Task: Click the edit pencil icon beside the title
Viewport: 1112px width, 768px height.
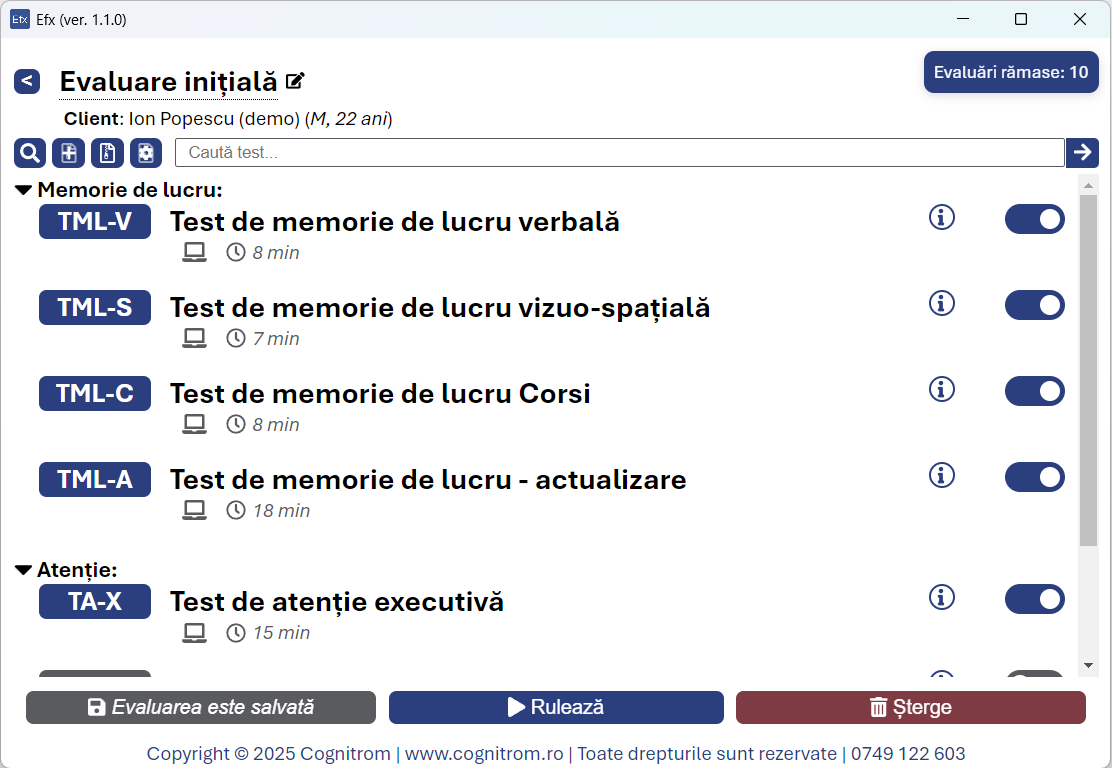Action: tap(295, 81)
